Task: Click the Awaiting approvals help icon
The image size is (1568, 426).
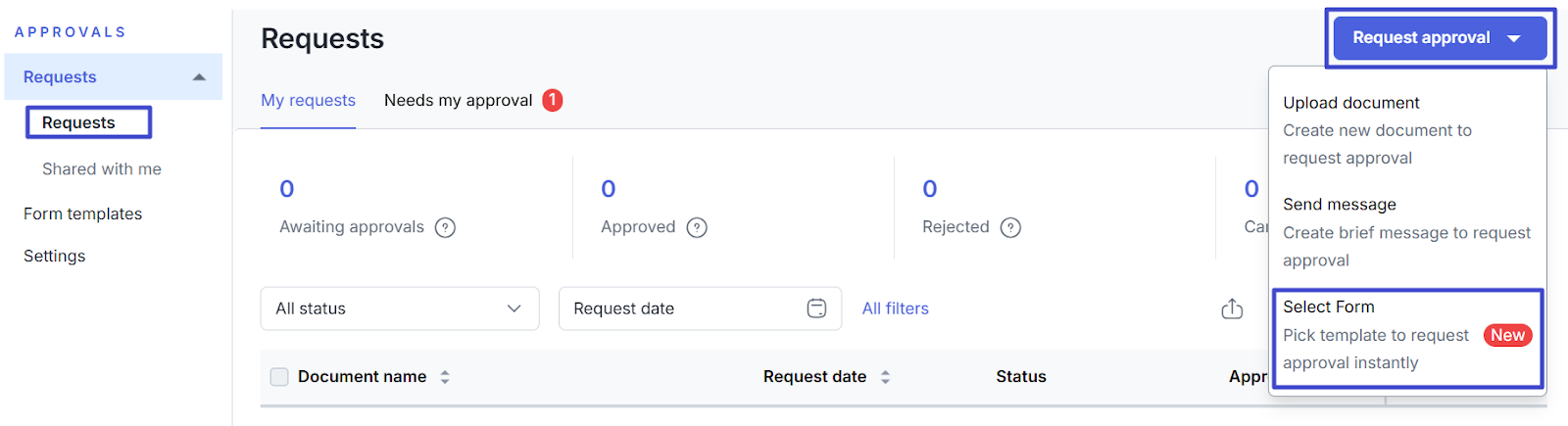Action: (x=445, y=227)
